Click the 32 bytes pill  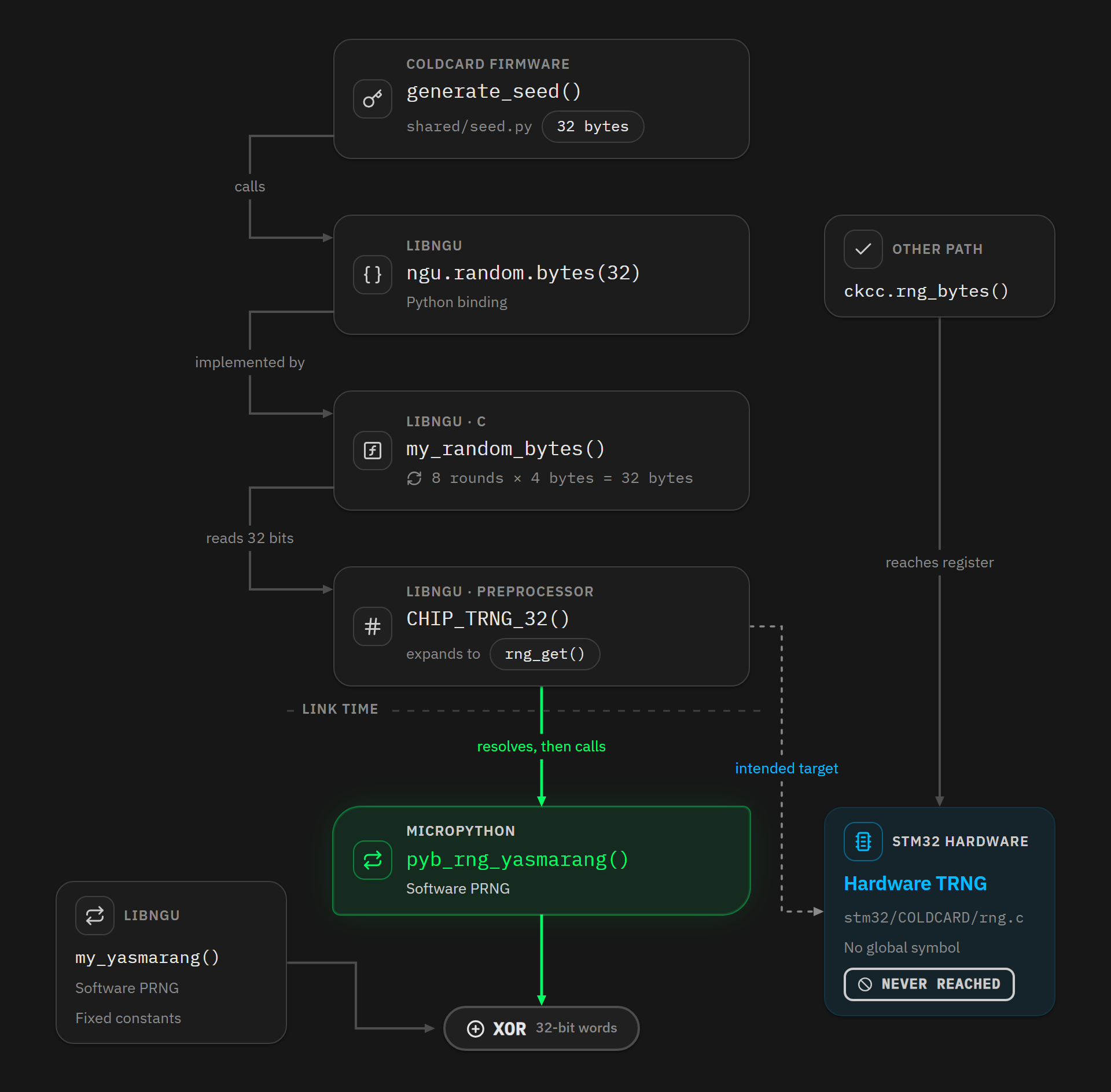pyautogui.click(x=593, y=127)
